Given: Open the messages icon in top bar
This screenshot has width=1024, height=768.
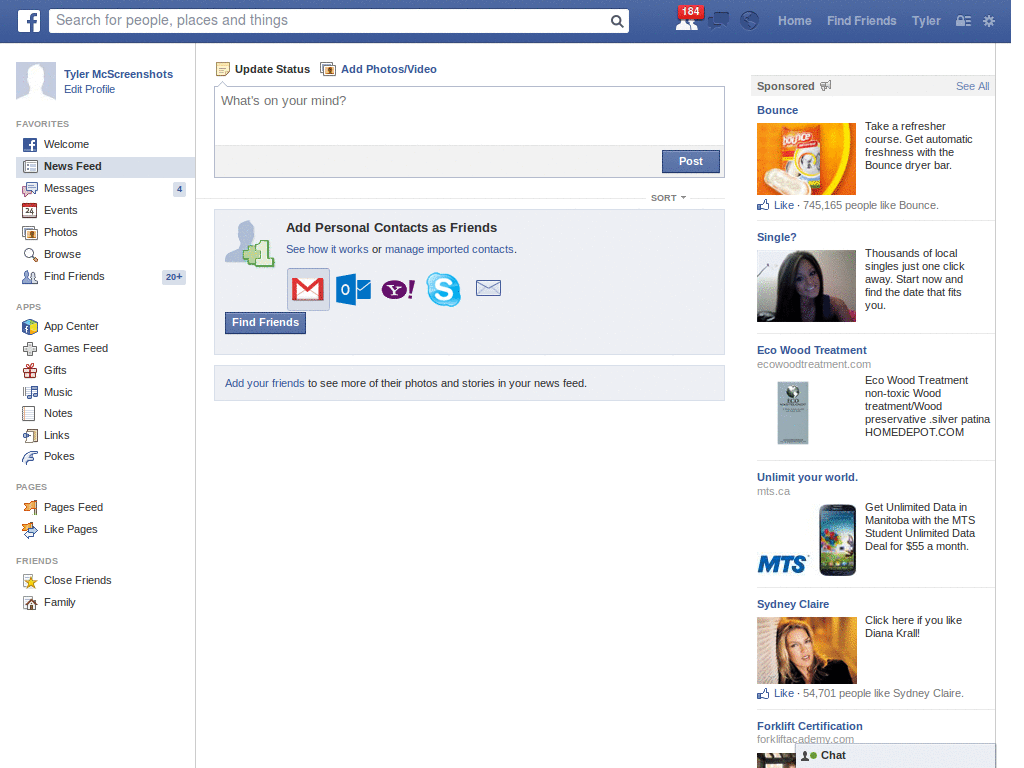Looking at the screenshot, I should point(718,20).
